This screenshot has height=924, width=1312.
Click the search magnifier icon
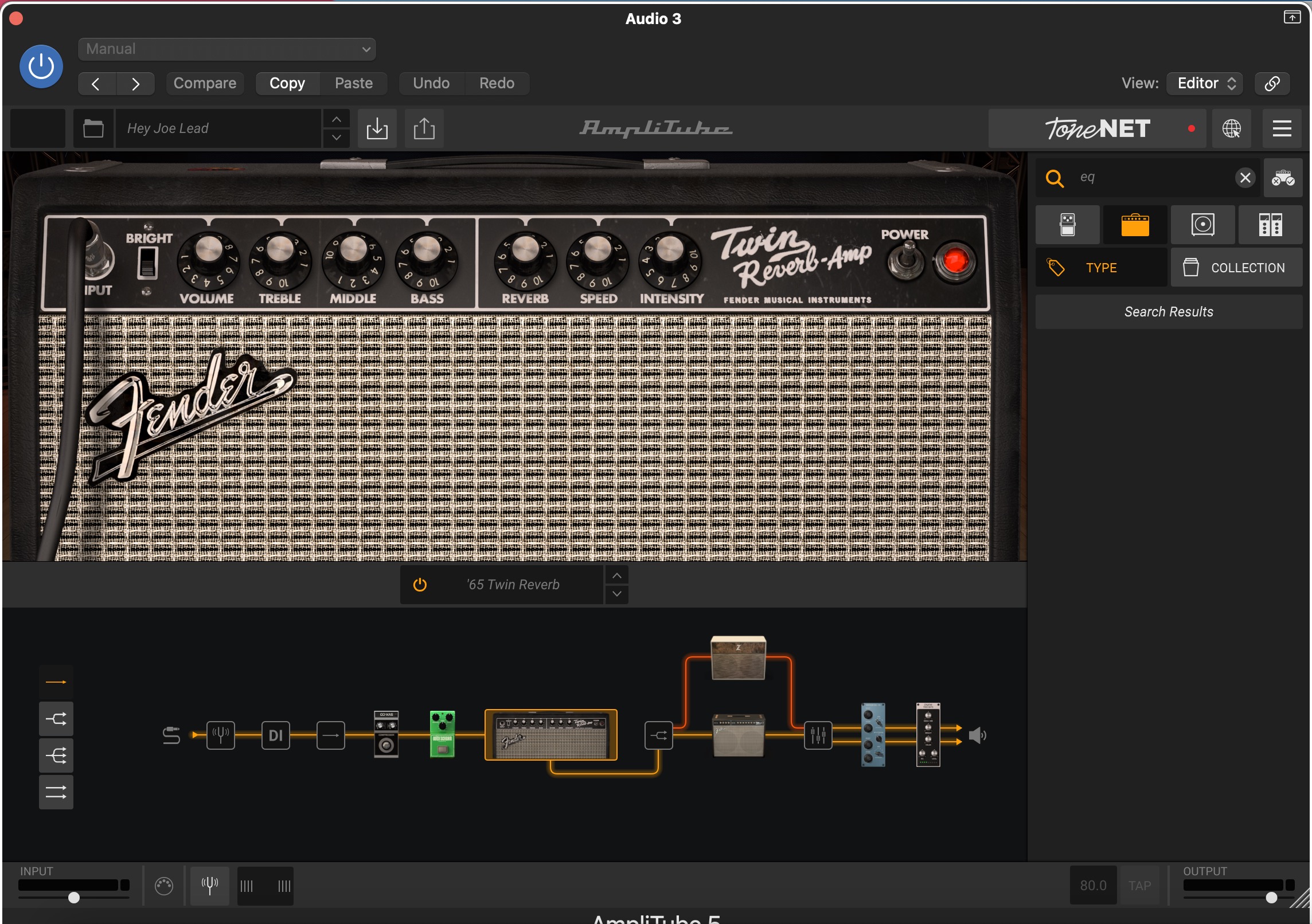point(1055,178)
